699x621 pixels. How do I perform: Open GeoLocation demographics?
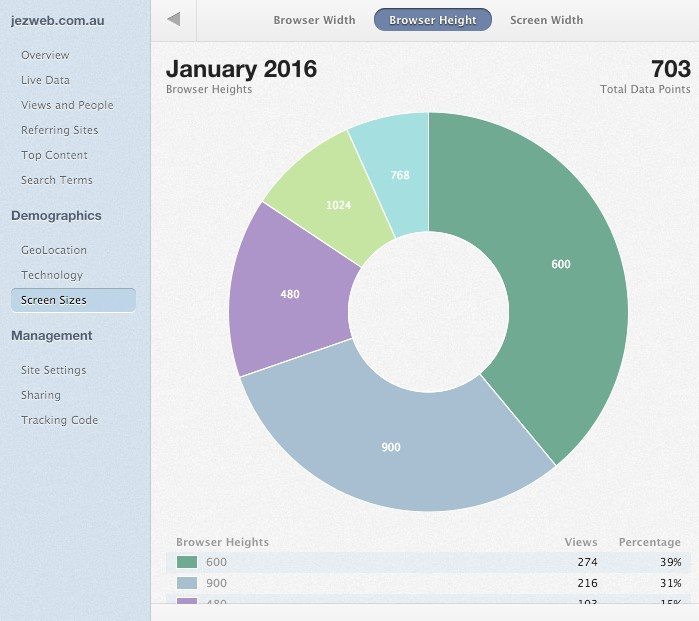(54, 250)
